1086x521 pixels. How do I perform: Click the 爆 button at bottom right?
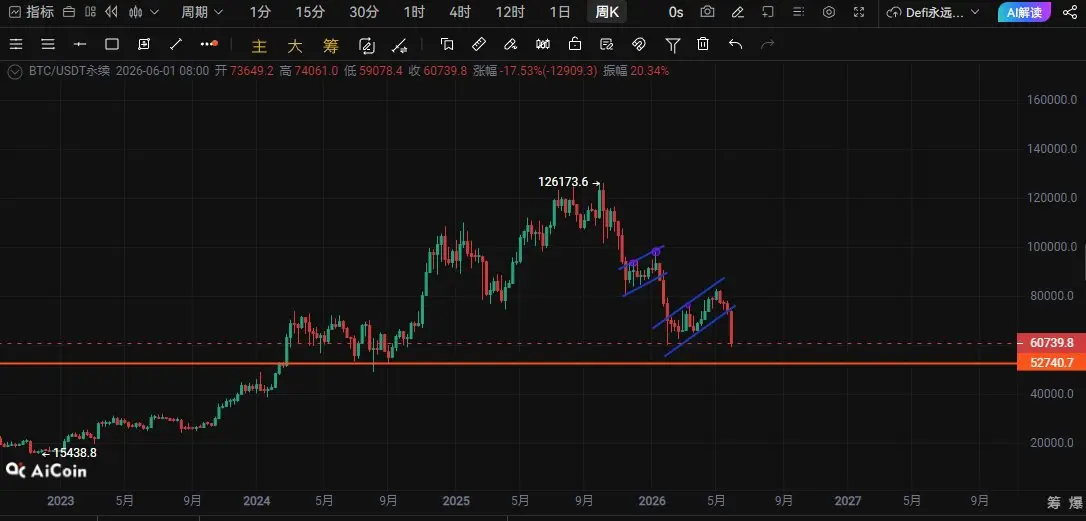[x=1076, y=502]
